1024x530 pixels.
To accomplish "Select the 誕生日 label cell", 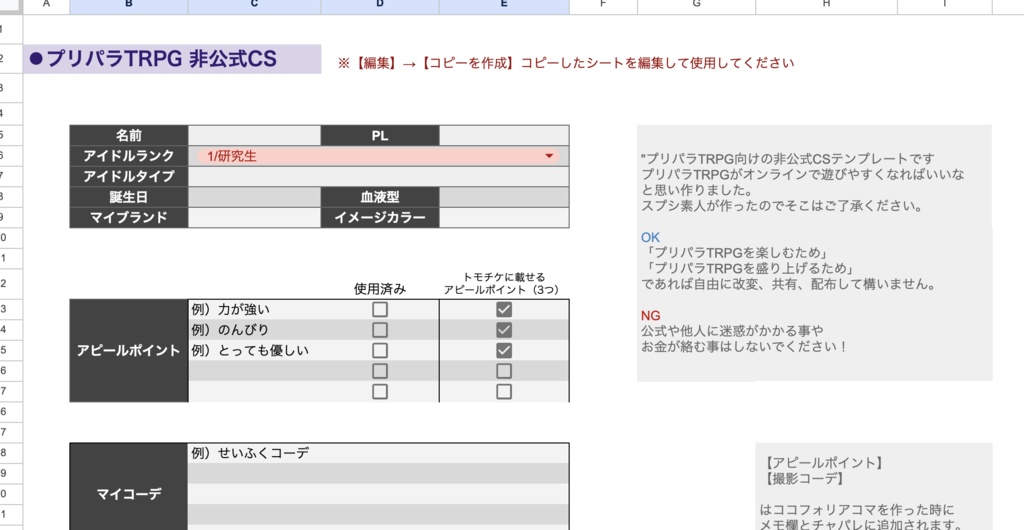I will 129,197.
